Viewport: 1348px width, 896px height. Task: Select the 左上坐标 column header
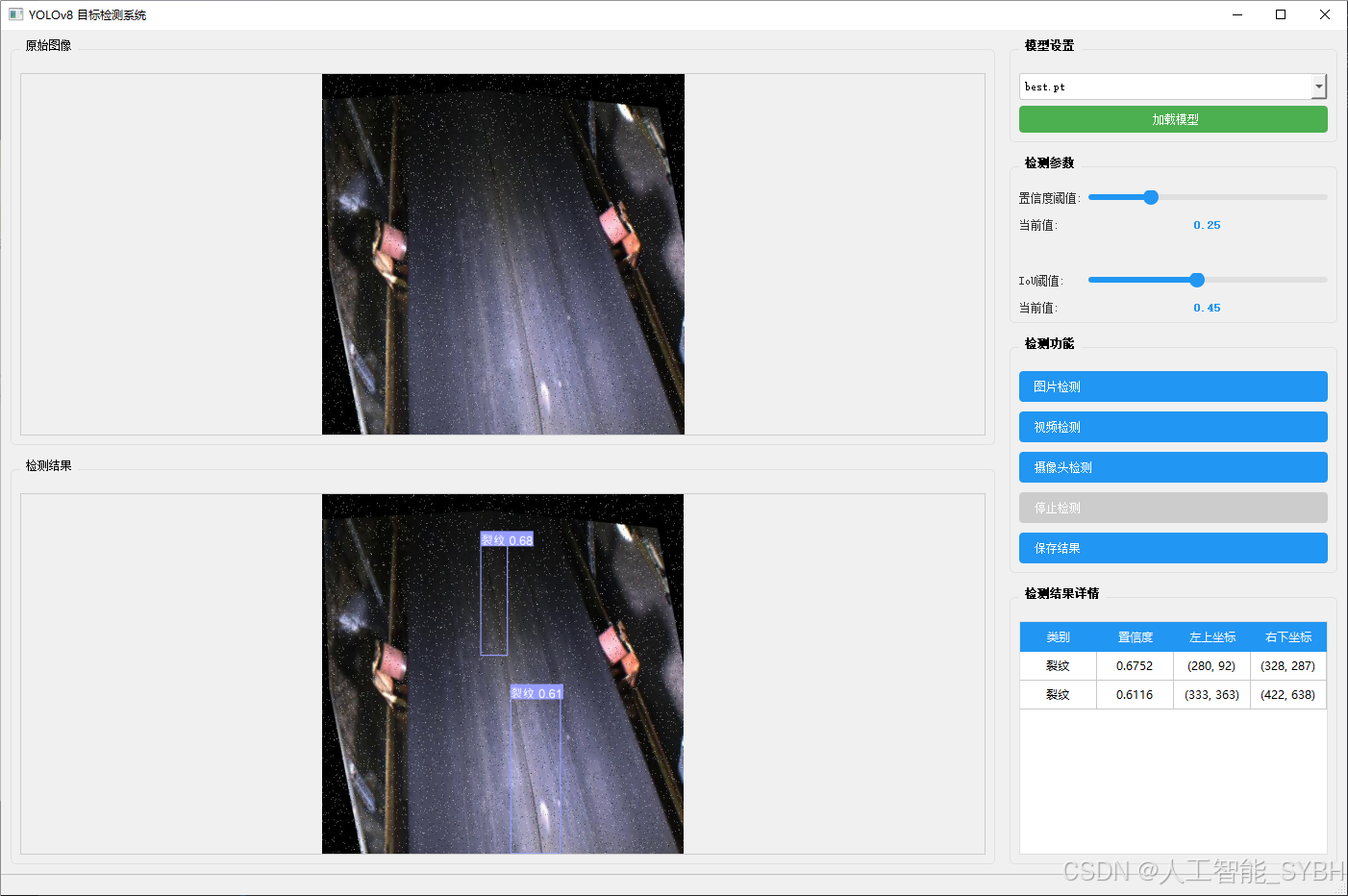1211,637
